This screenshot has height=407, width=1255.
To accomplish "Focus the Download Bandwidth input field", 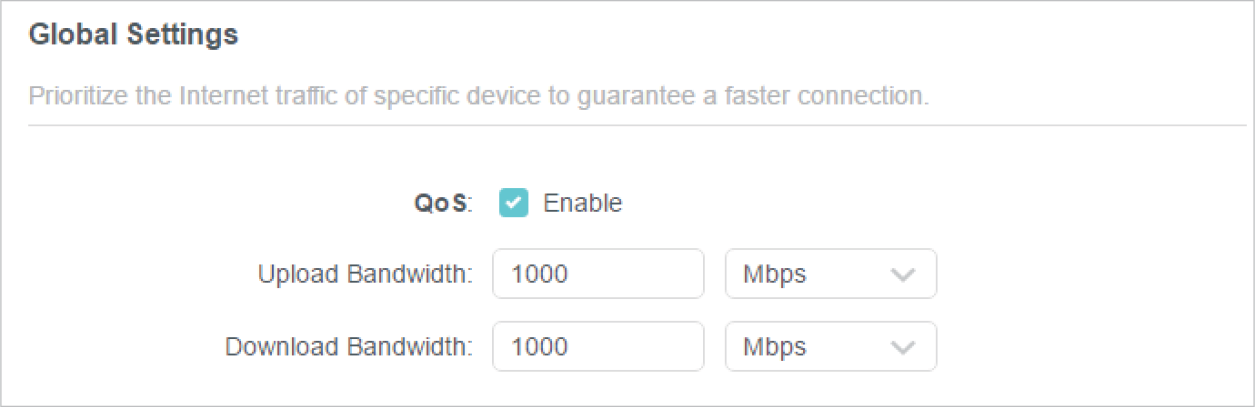I will point(598,346).
